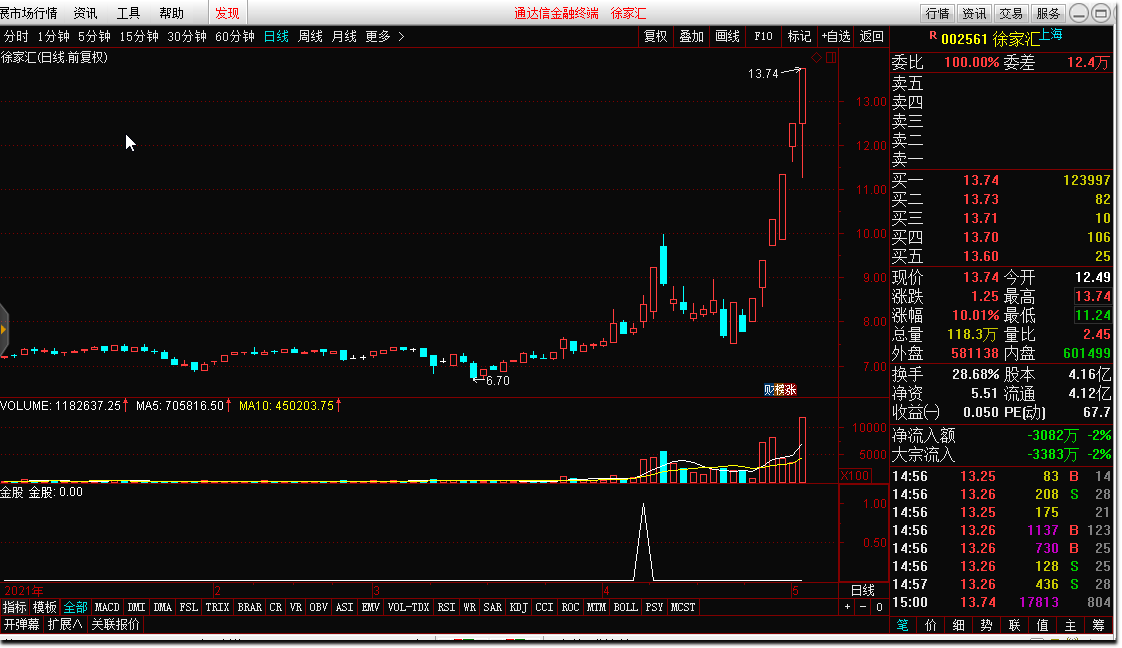Apply the VOL-TDX indicator

(409, 607)
